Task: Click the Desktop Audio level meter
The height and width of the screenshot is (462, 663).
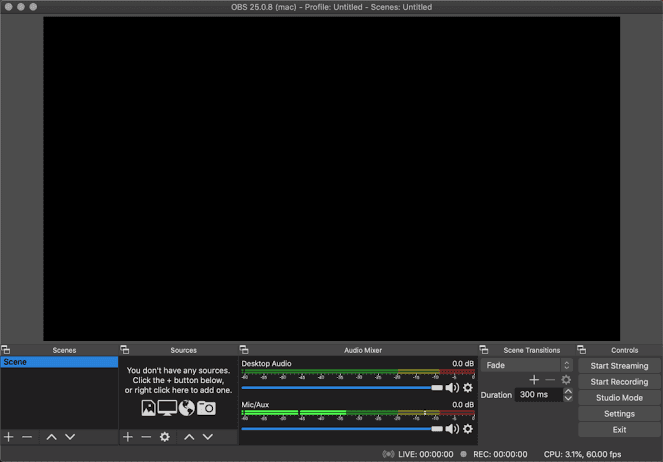Action: [358, 372]
